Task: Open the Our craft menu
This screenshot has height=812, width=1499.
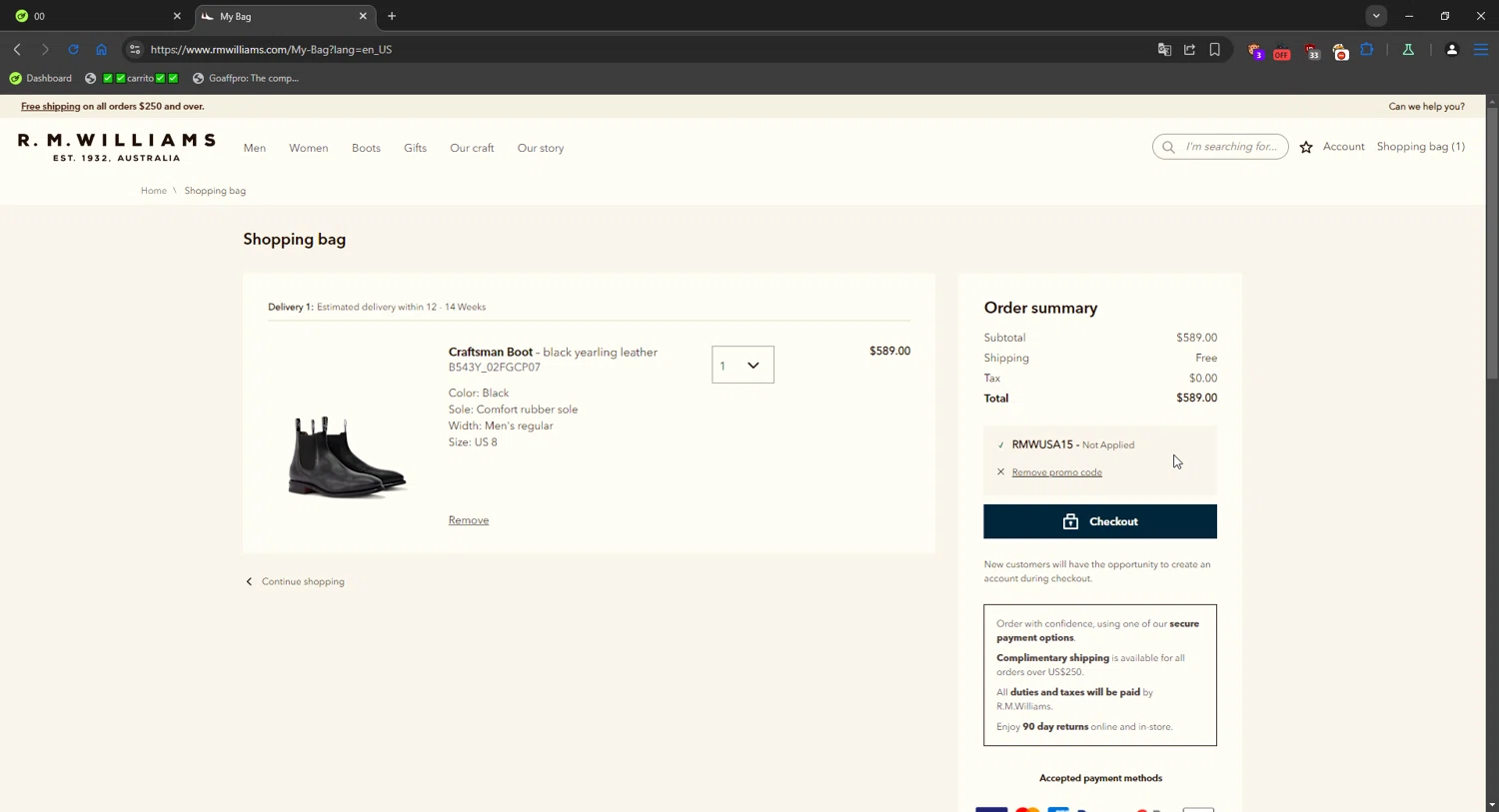Action: 472,148
